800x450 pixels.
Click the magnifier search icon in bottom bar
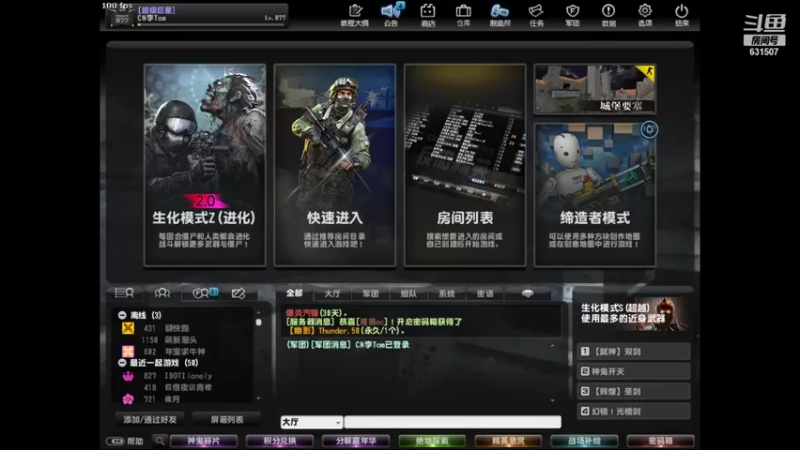click(x=160, y=440)
